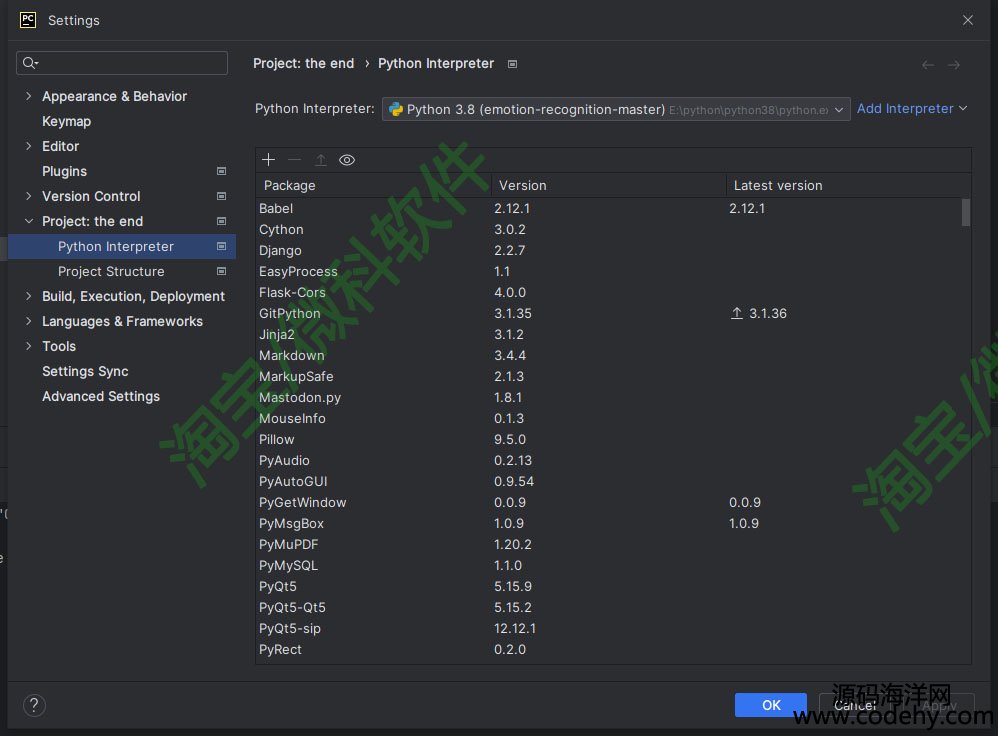
Task: Click the uninstall package minus icon
Action: click(294, 160)
